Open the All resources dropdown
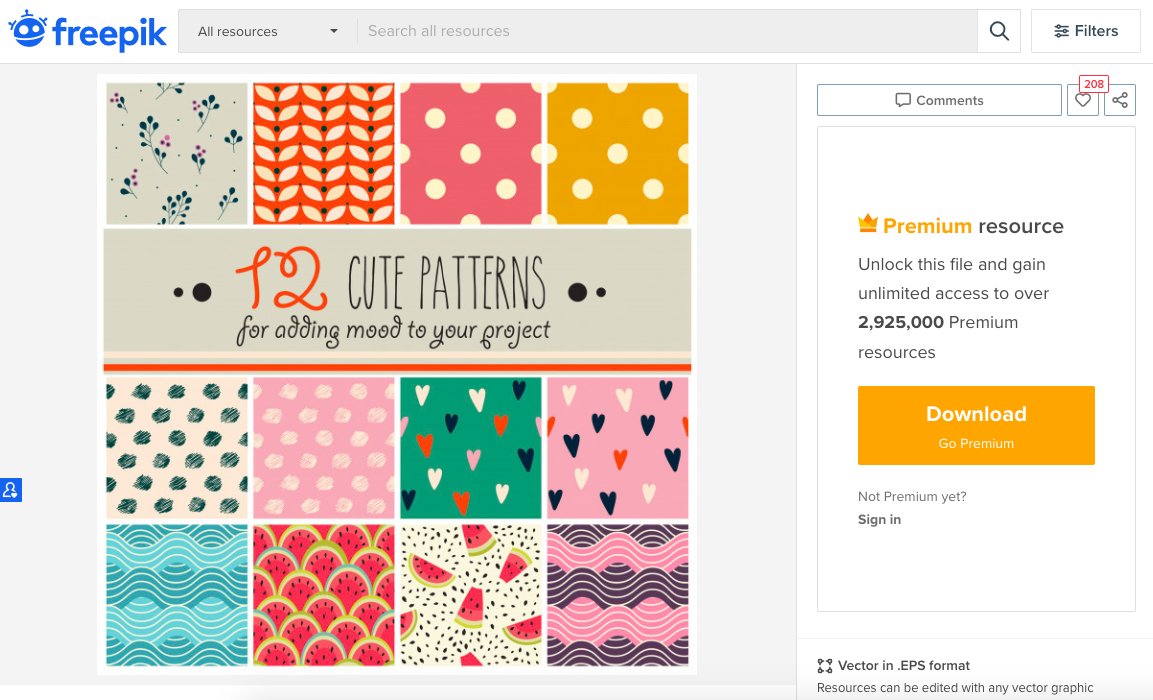This screenshot has height=700, width=1153. pyautogui.click(x=267, y=31)
